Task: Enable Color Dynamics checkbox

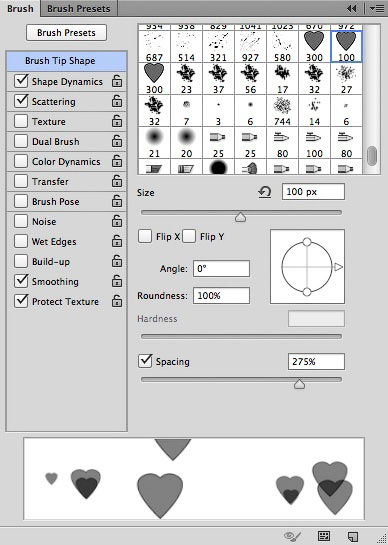Action: (21, 161)
